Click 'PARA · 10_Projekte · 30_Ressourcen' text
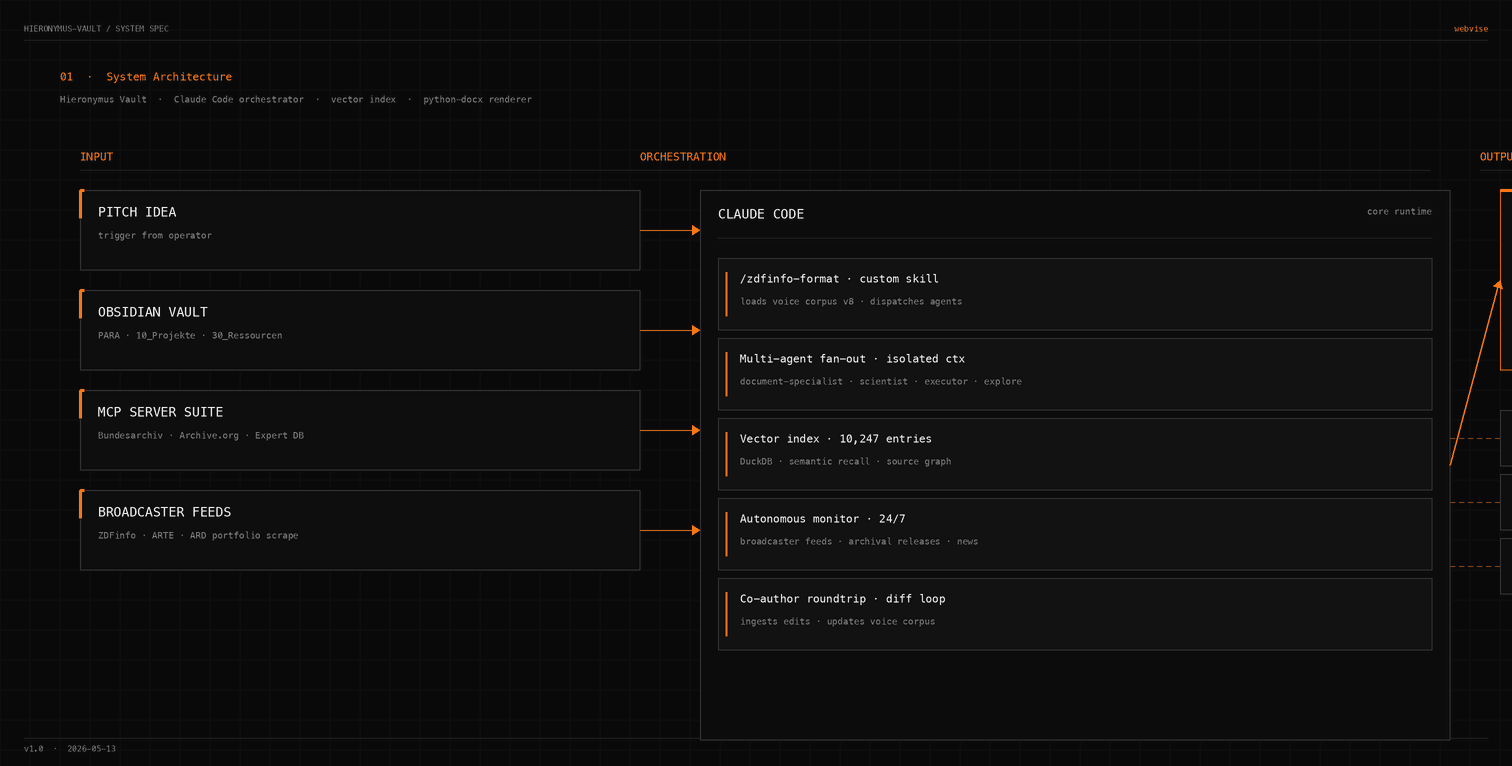This screenshot has height=766, width=1512. tap(190, 336)
